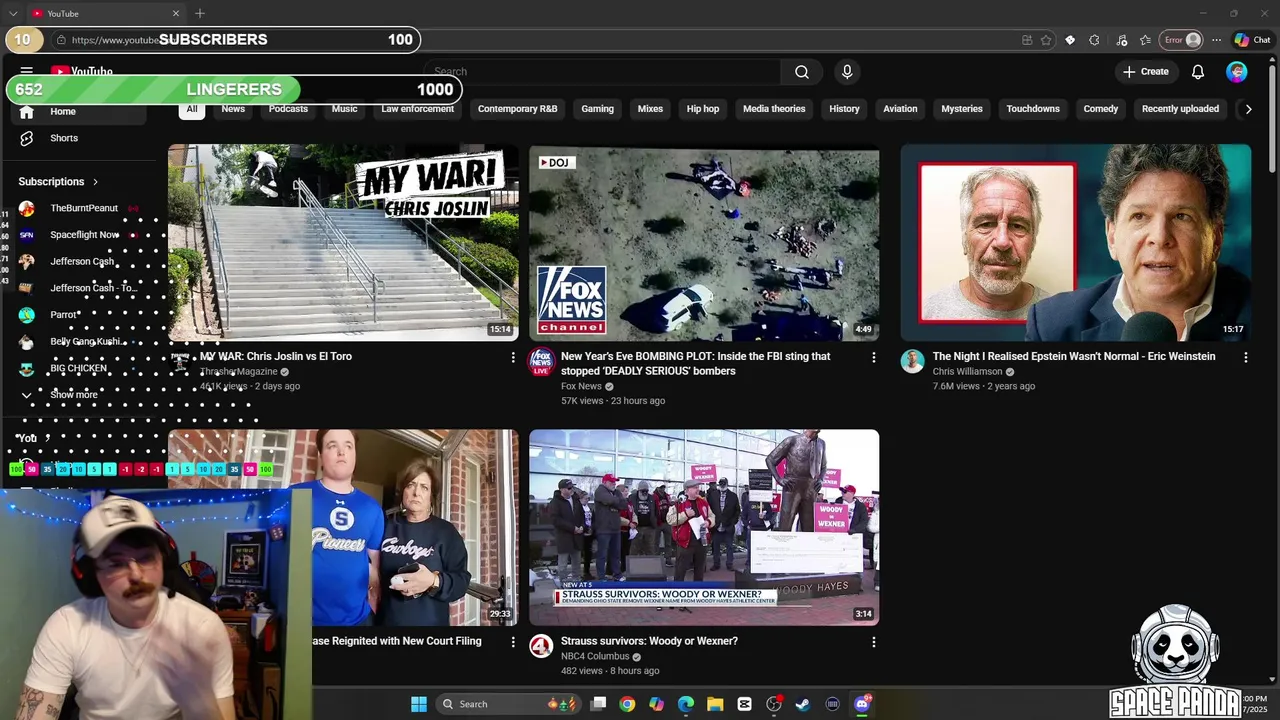Open the browser tab list dropdown
The width and height of the screenshot is (1280, 720).
pos(12,13)
